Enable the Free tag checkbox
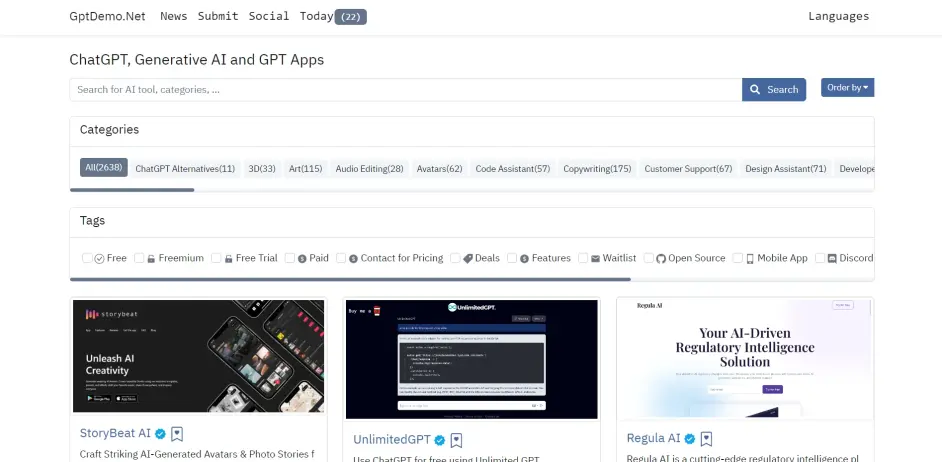The width and height of the screenshot is (942, 462). click(87, 258)
